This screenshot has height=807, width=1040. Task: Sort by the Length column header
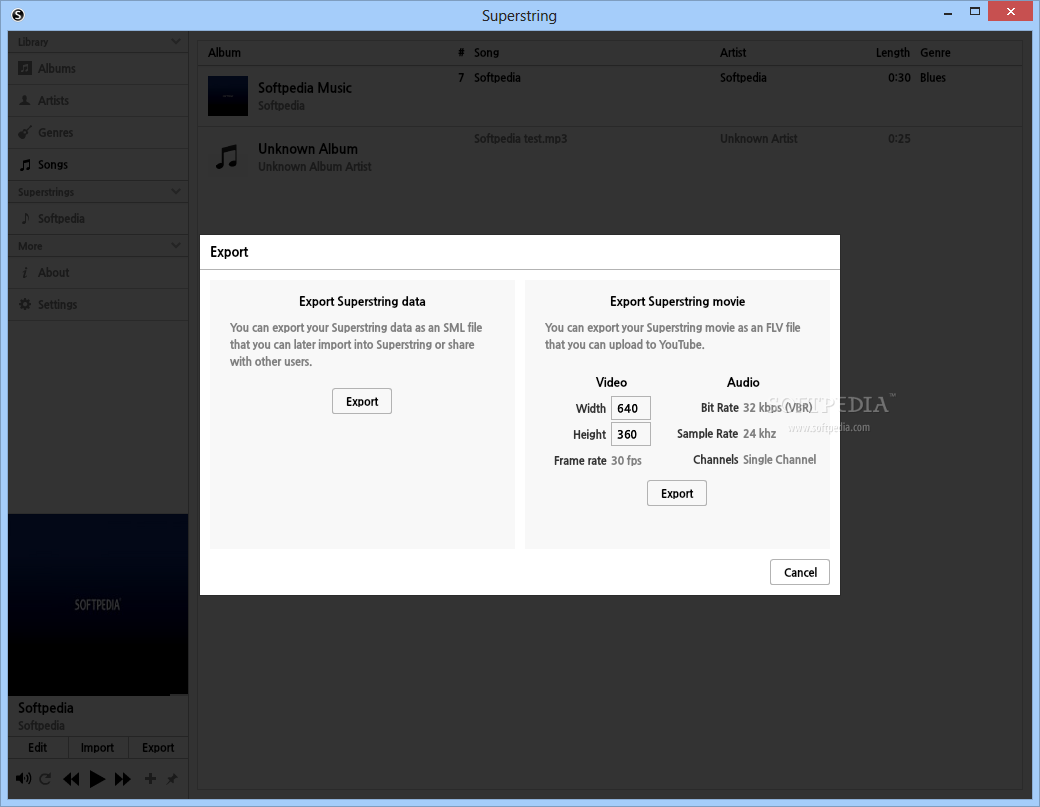click(x=893, y=52)
